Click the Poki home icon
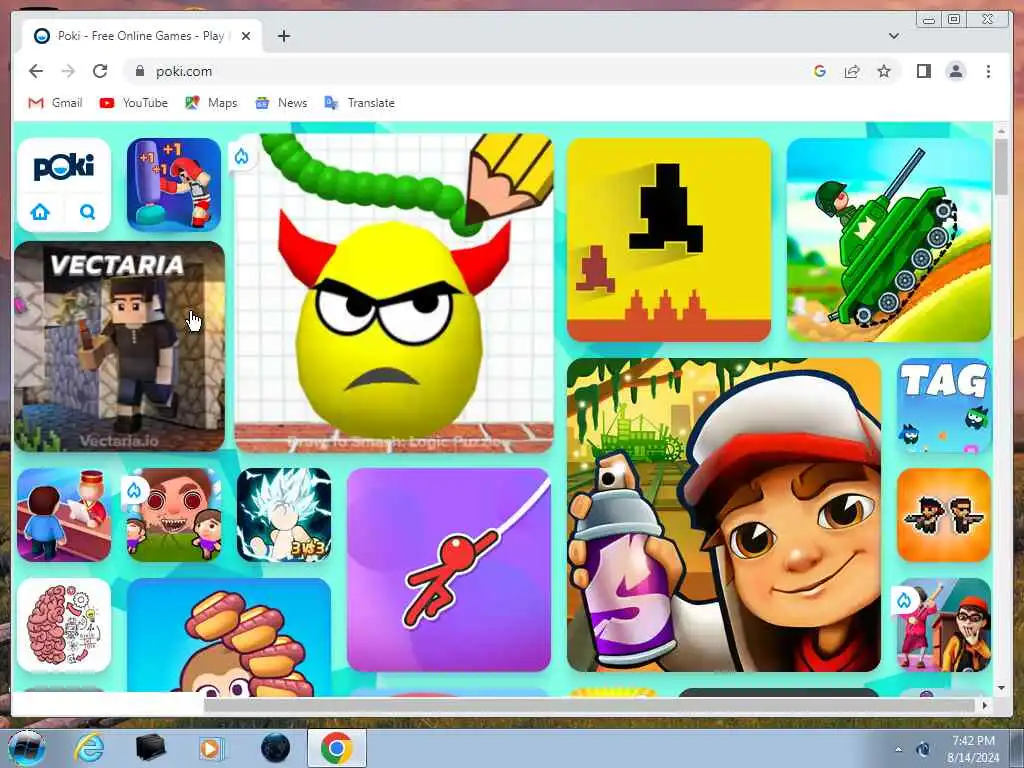Image resolution: width=1024 pixels, height=768 pixels. (x=40, y=212)
